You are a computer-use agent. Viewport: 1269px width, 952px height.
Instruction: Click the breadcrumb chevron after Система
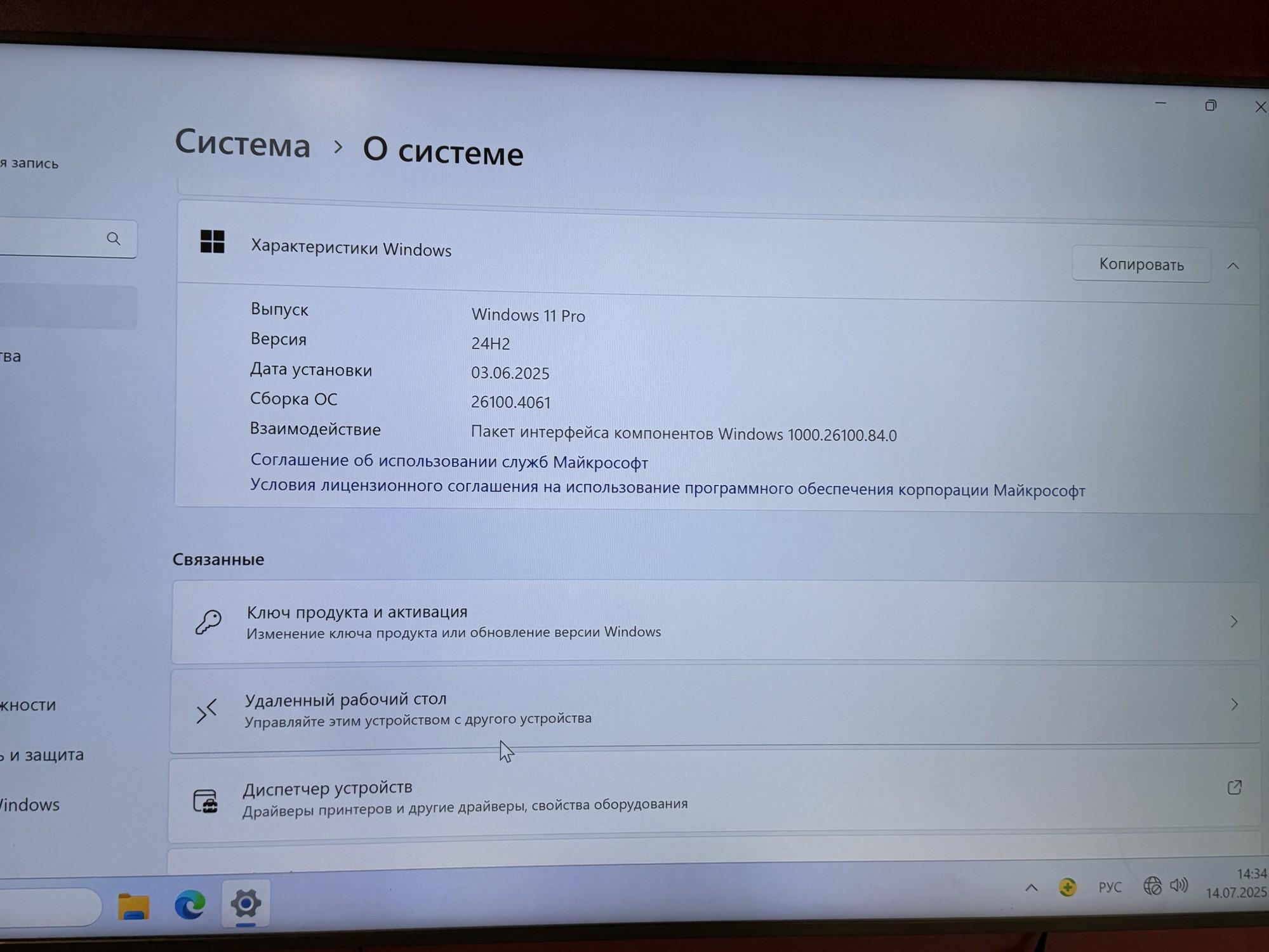[x=338, y=147]
